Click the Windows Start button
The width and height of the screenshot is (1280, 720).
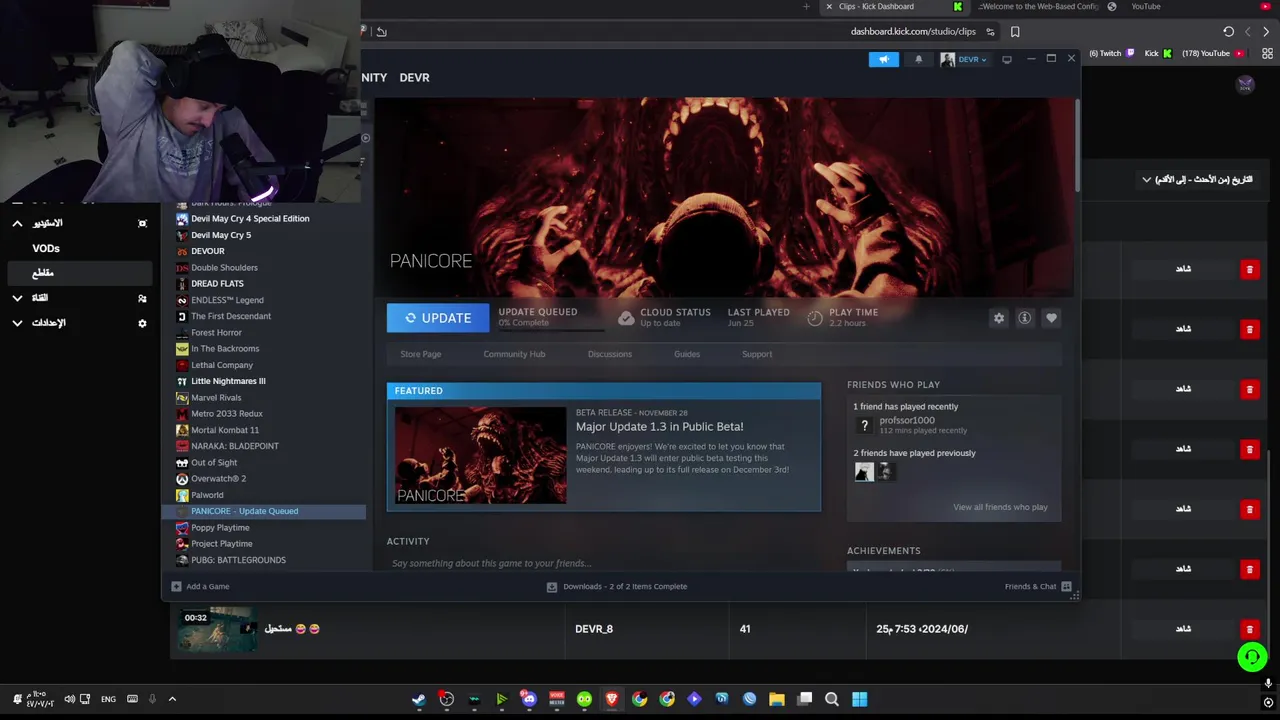[859, 700]
